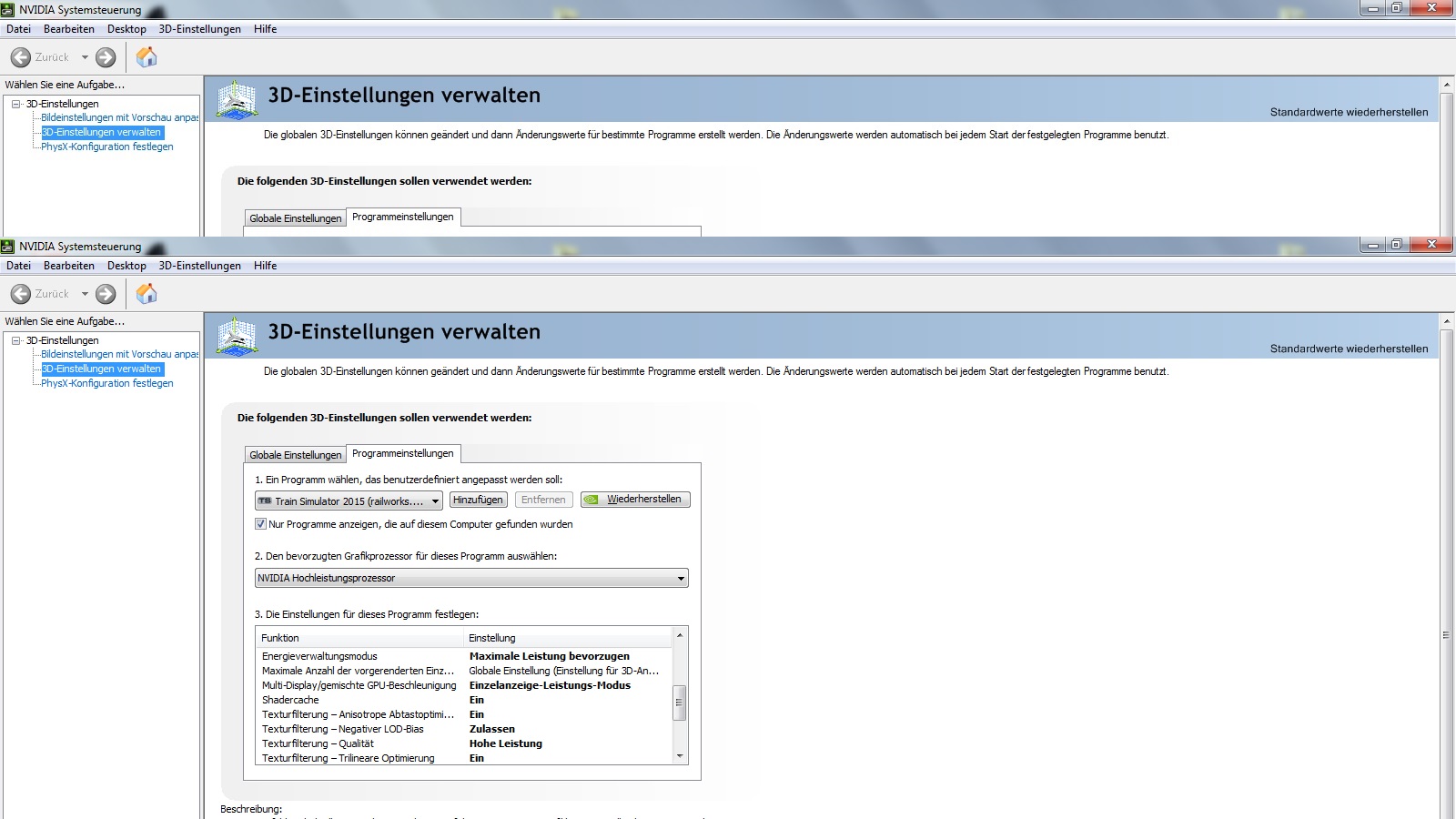Select the 'Maximale Anzahl der vorgerenderten Einz…' row
Viewport: 1456px width, 819px height.
[464, 671]
